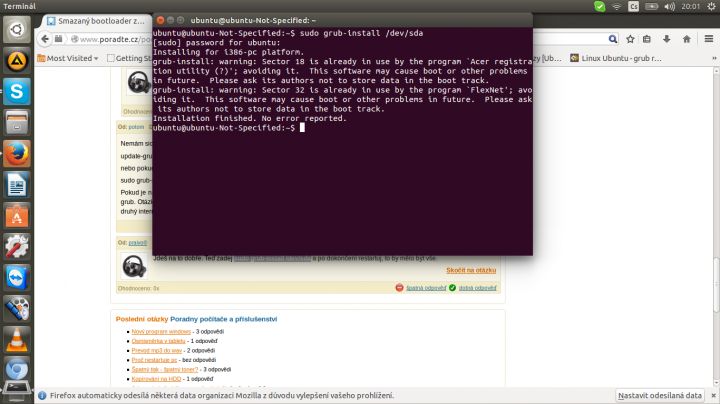
Task: Expand Most Visited bookmarks dropdown
Action: [x=68, y=58]
